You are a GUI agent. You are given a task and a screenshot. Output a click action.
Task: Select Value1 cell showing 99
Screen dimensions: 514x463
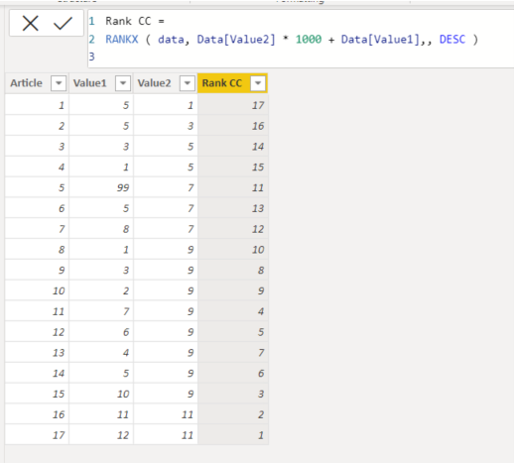(x=101, y=188)
